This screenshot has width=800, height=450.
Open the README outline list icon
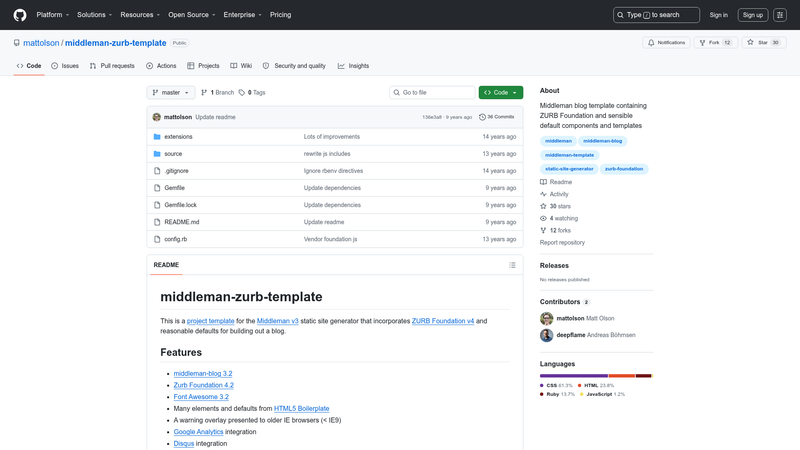click(x=512, y=265)
